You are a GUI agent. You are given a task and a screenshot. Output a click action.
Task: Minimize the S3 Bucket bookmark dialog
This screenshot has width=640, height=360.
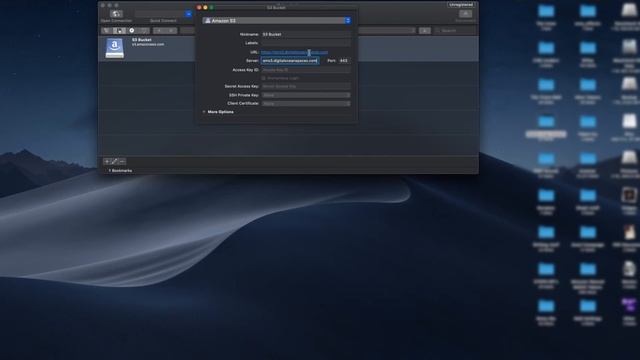click(205, 7)
